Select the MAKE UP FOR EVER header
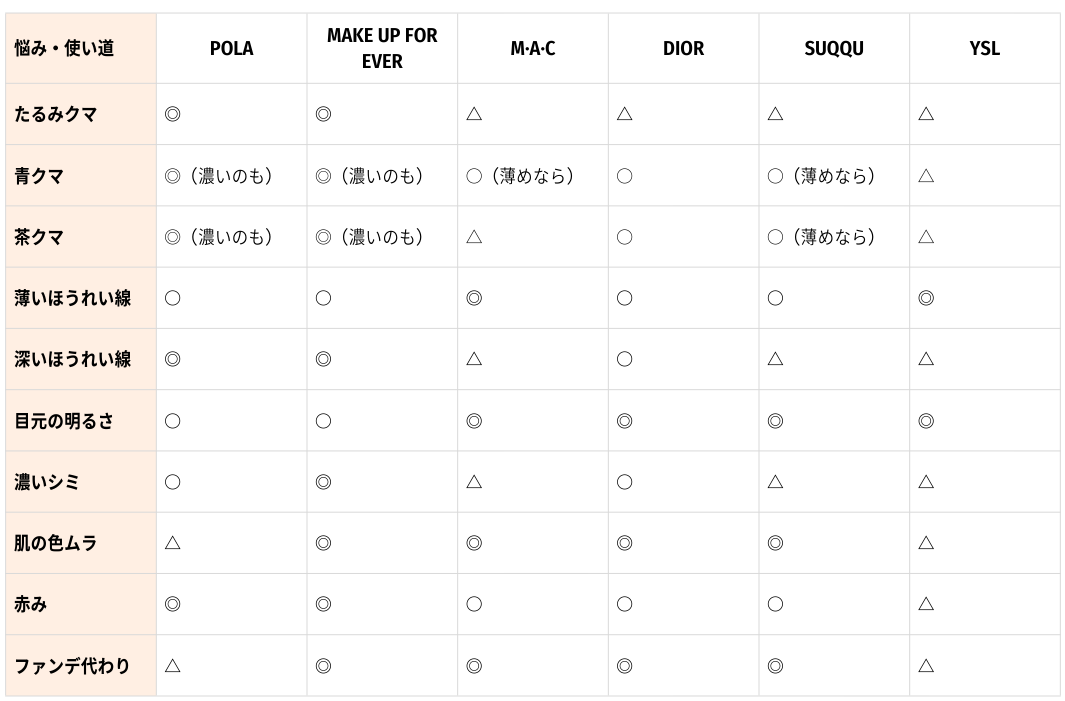Screen dimensions: 1065x701 382,49
